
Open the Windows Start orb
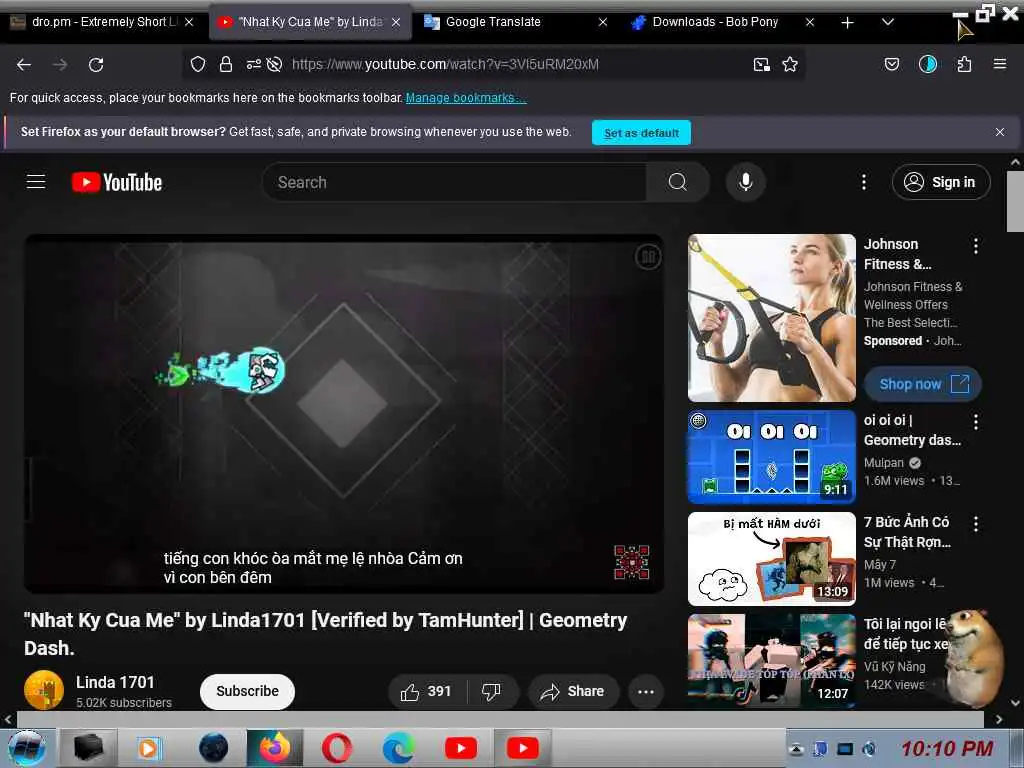coord(27,748)
